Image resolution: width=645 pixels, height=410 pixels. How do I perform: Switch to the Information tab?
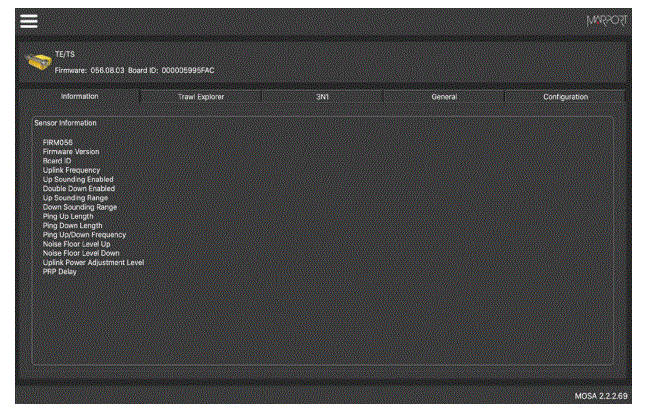point(80,97)
